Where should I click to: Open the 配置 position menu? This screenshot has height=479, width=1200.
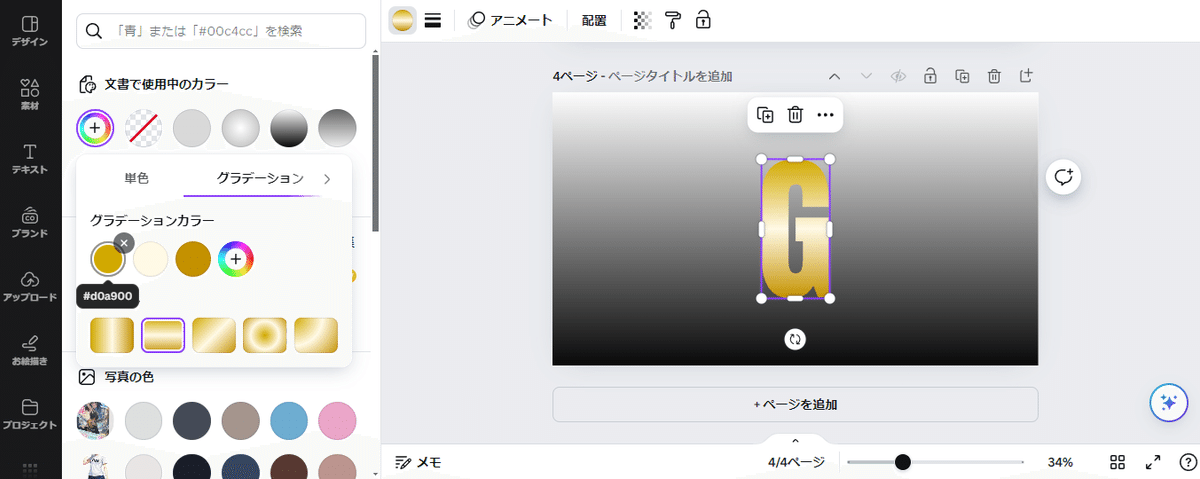click(x=594, y=20)
